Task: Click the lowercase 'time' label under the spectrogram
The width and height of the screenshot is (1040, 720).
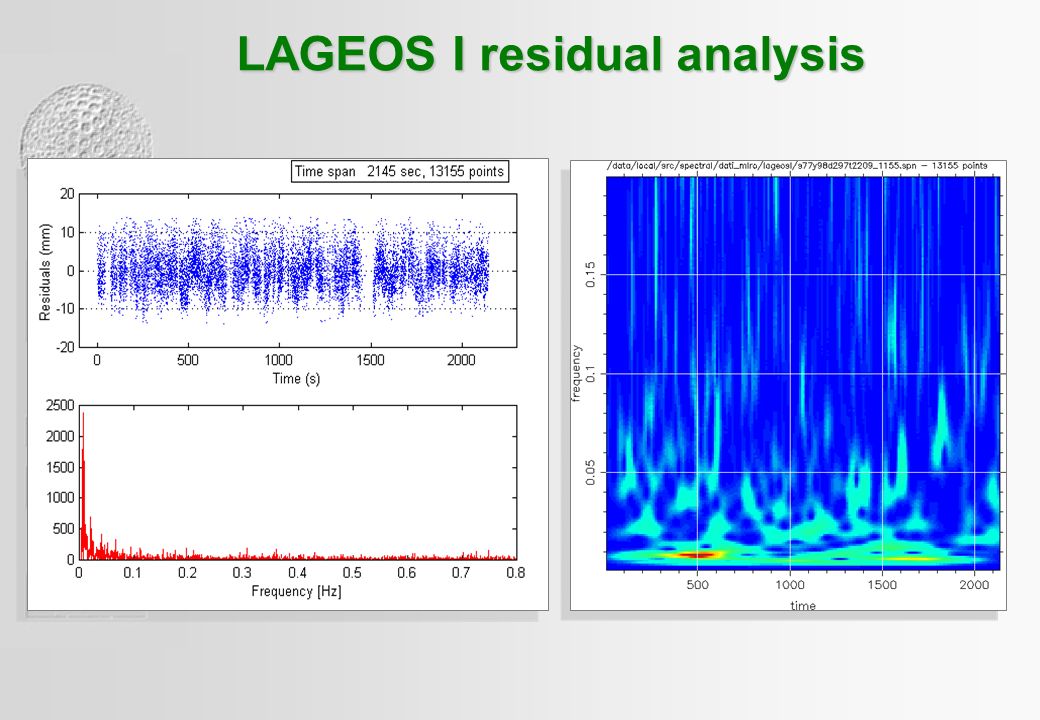Action: [803, 605]
